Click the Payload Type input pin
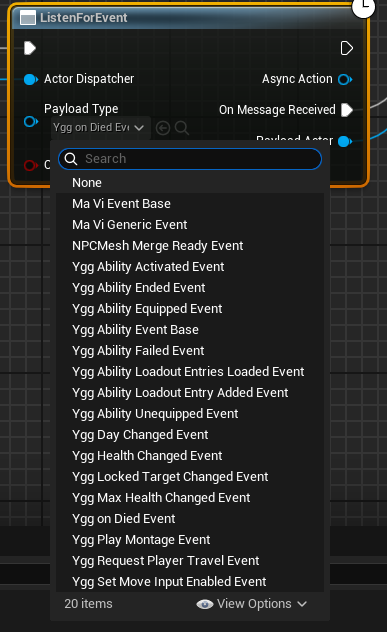Viewport: 387px width, 632px height. pos(31,121)
